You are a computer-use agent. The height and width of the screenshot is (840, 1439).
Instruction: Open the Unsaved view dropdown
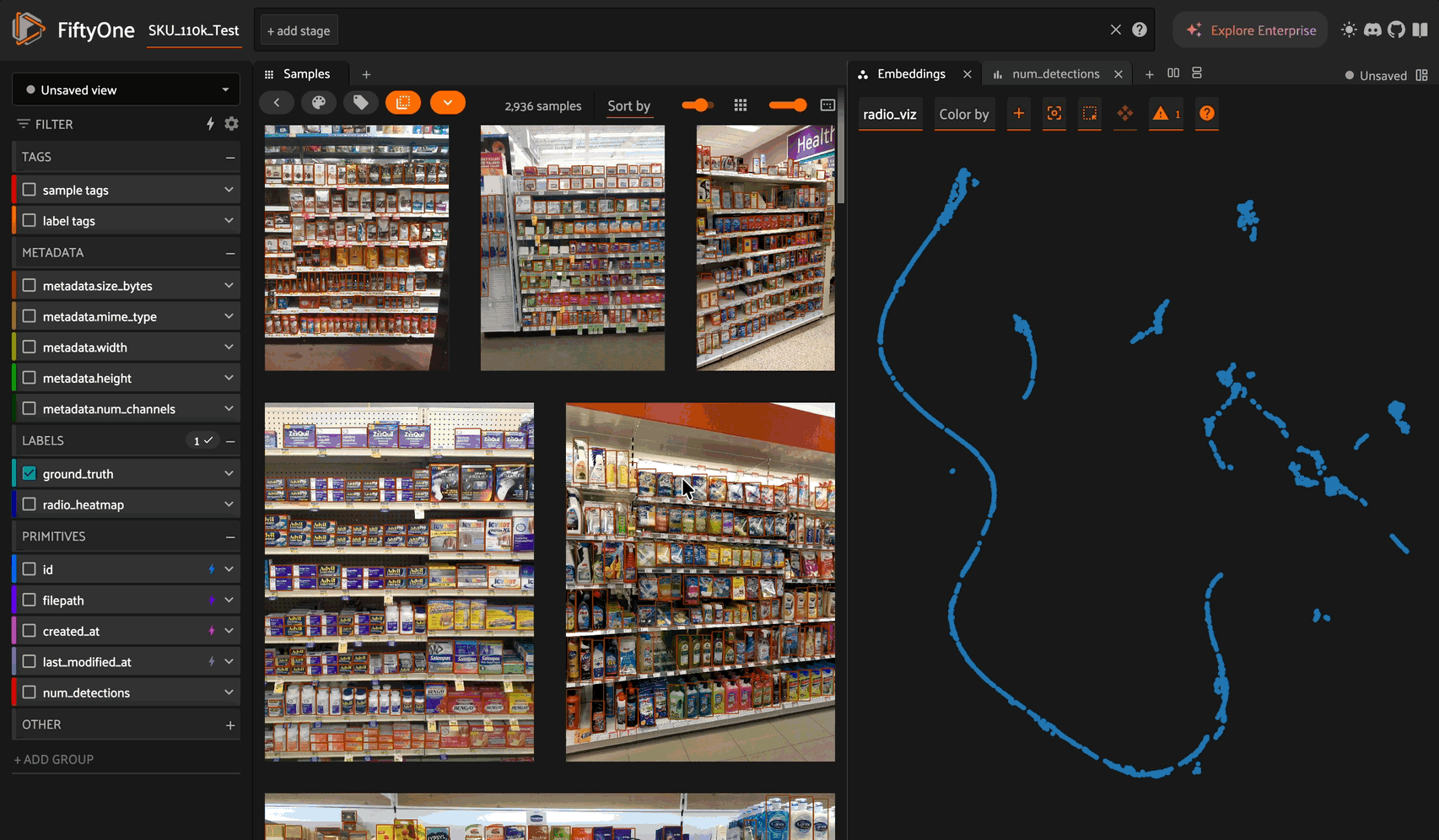point(126,90)
